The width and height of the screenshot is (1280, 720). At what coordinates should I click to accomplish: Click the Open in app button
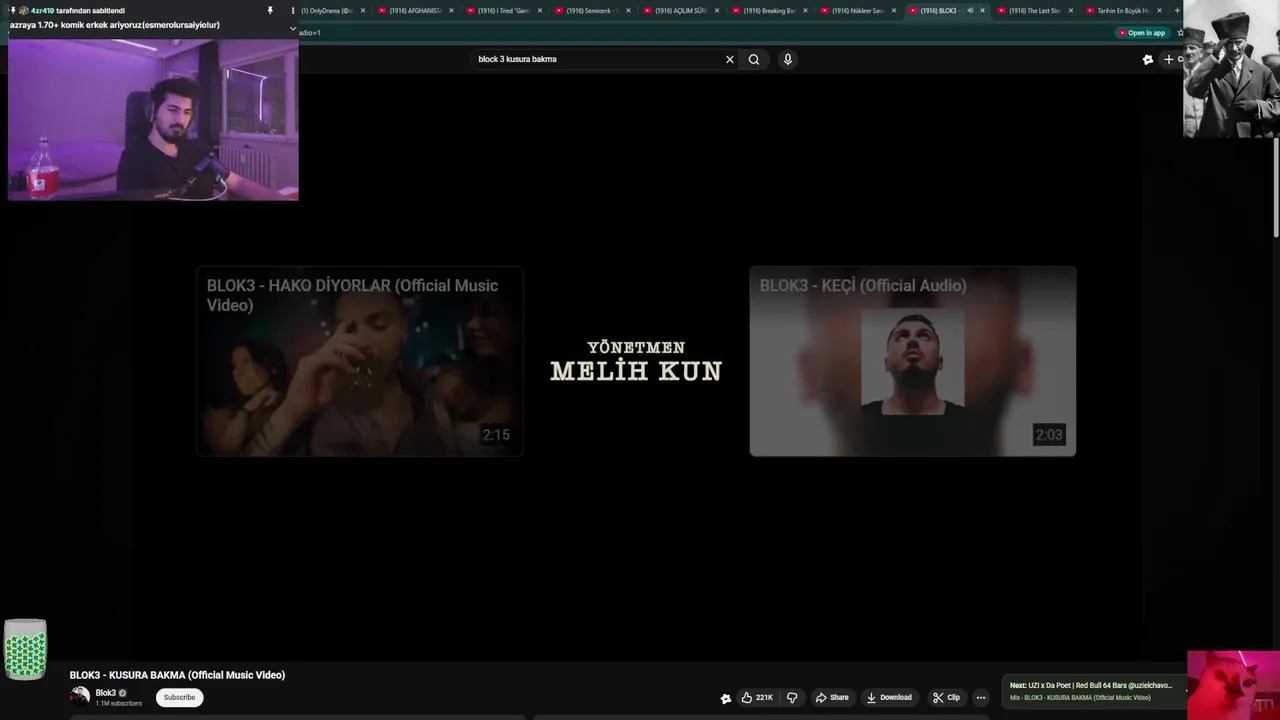[1142, 33]
